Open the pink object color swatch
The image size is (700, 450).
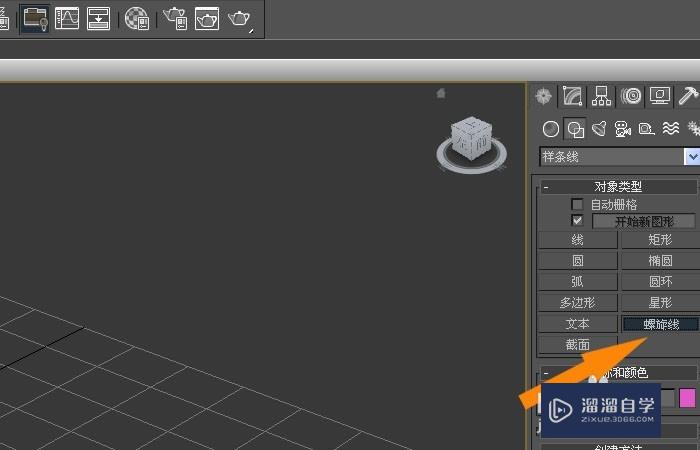[x=688, y=398]
